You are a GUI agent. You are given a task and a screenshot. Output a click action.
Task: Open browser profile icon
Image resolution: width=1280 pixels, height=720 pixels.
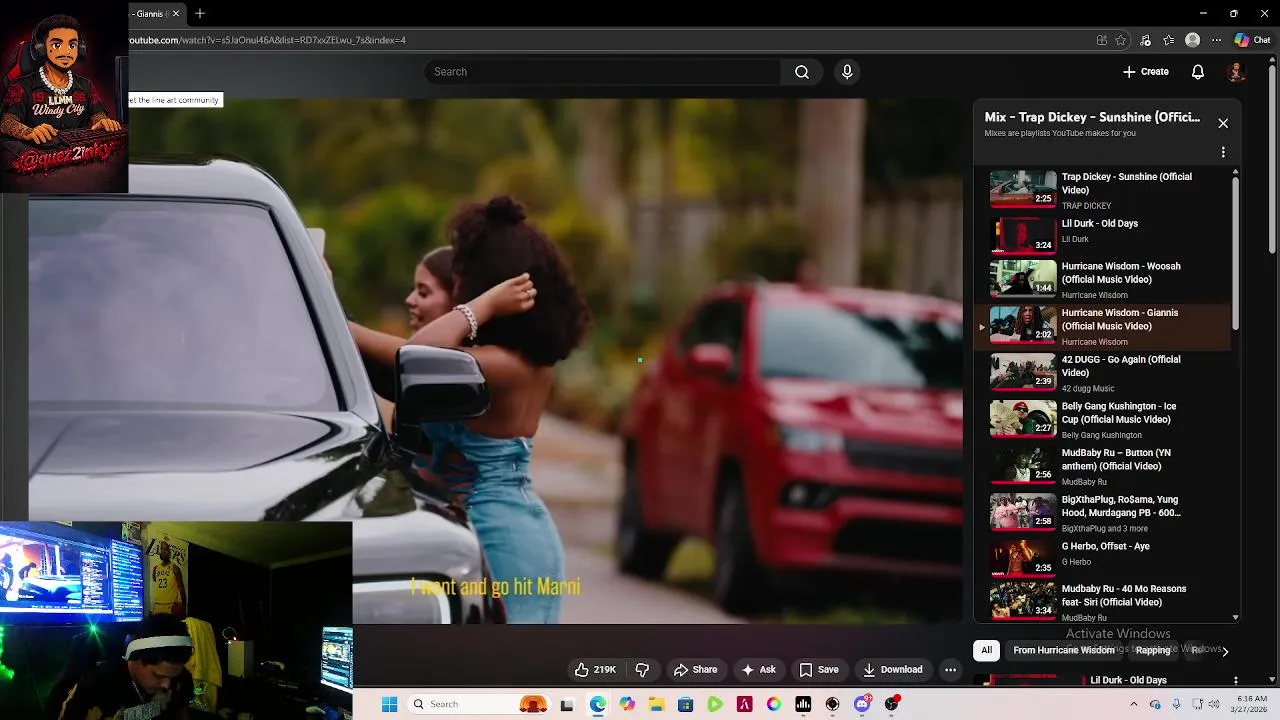pyautogui.click(x=1192, y=40)
